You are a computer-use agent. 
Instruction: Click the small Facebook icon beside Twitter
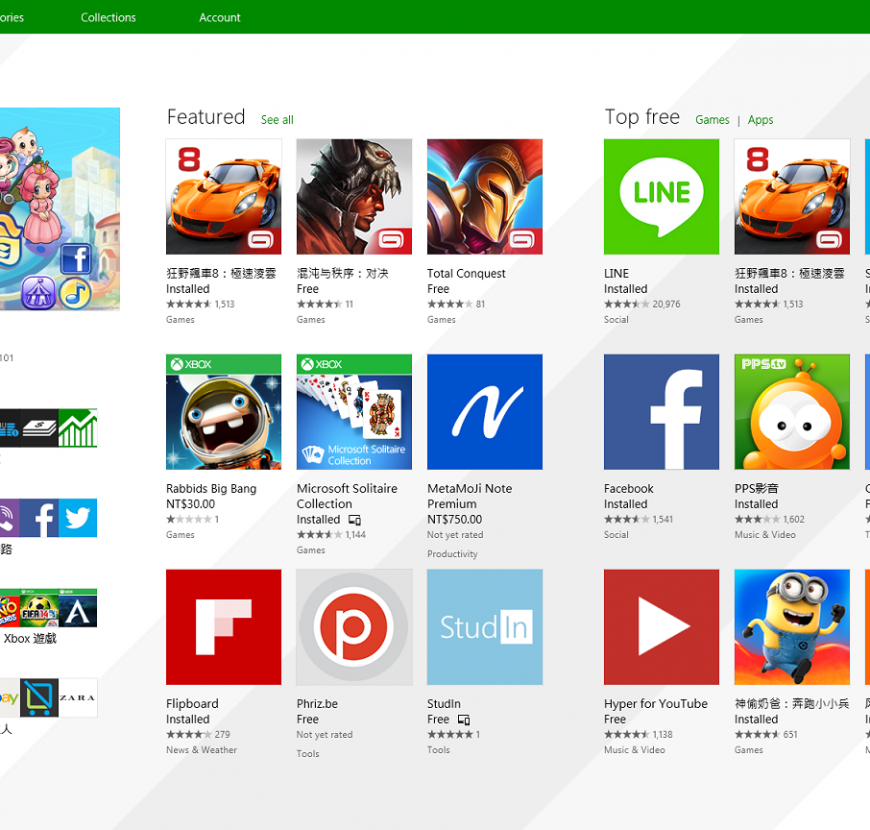coord(39,518)
